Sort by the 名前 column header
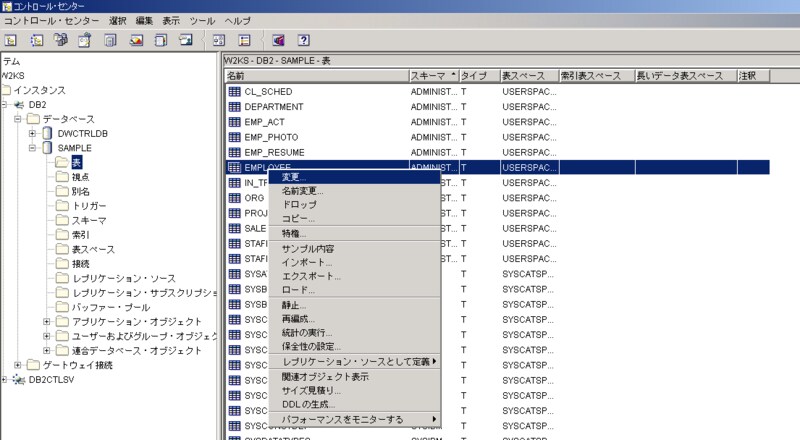This screenshot has width=800, height=440. [x=317, y=76]
